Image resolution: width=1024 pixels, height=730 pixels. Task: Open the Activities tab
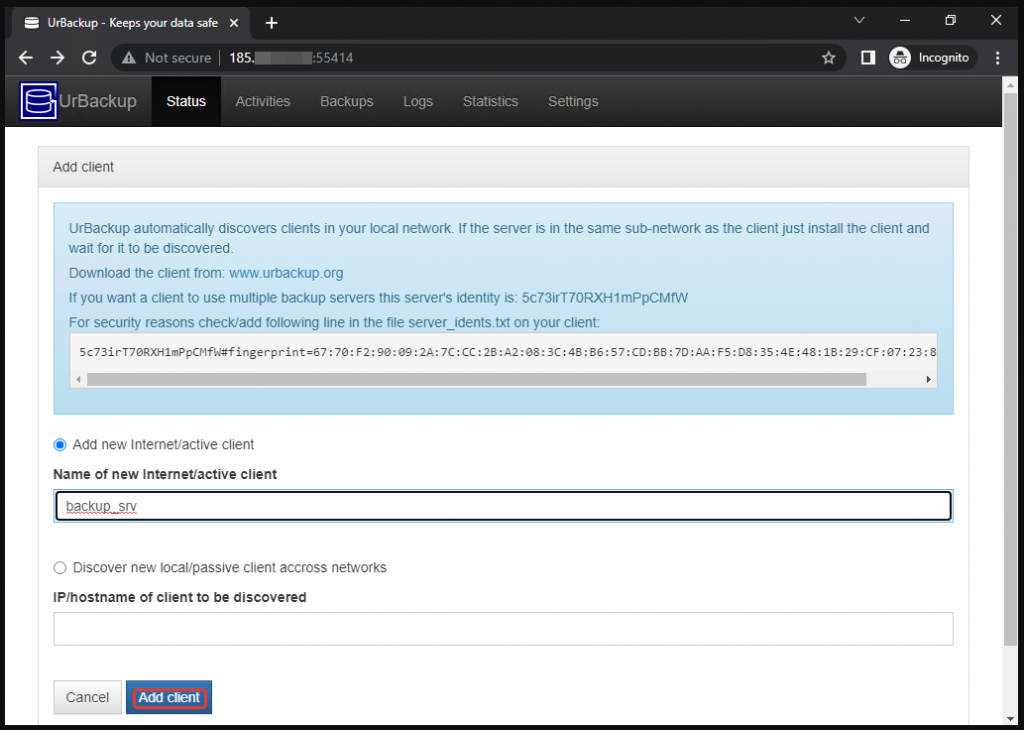click(262, 101)
